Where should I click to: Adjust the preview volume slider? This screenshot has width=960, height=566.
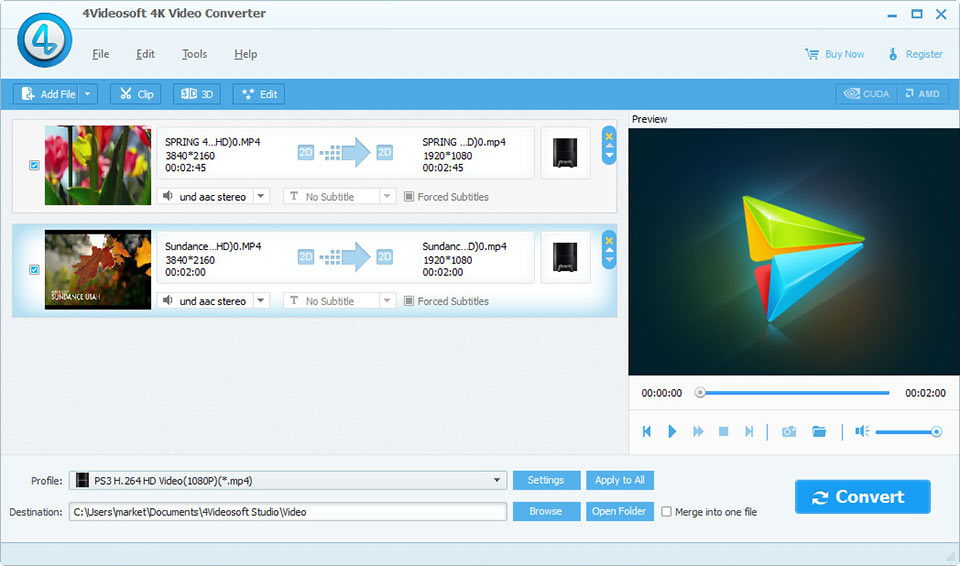909,432
